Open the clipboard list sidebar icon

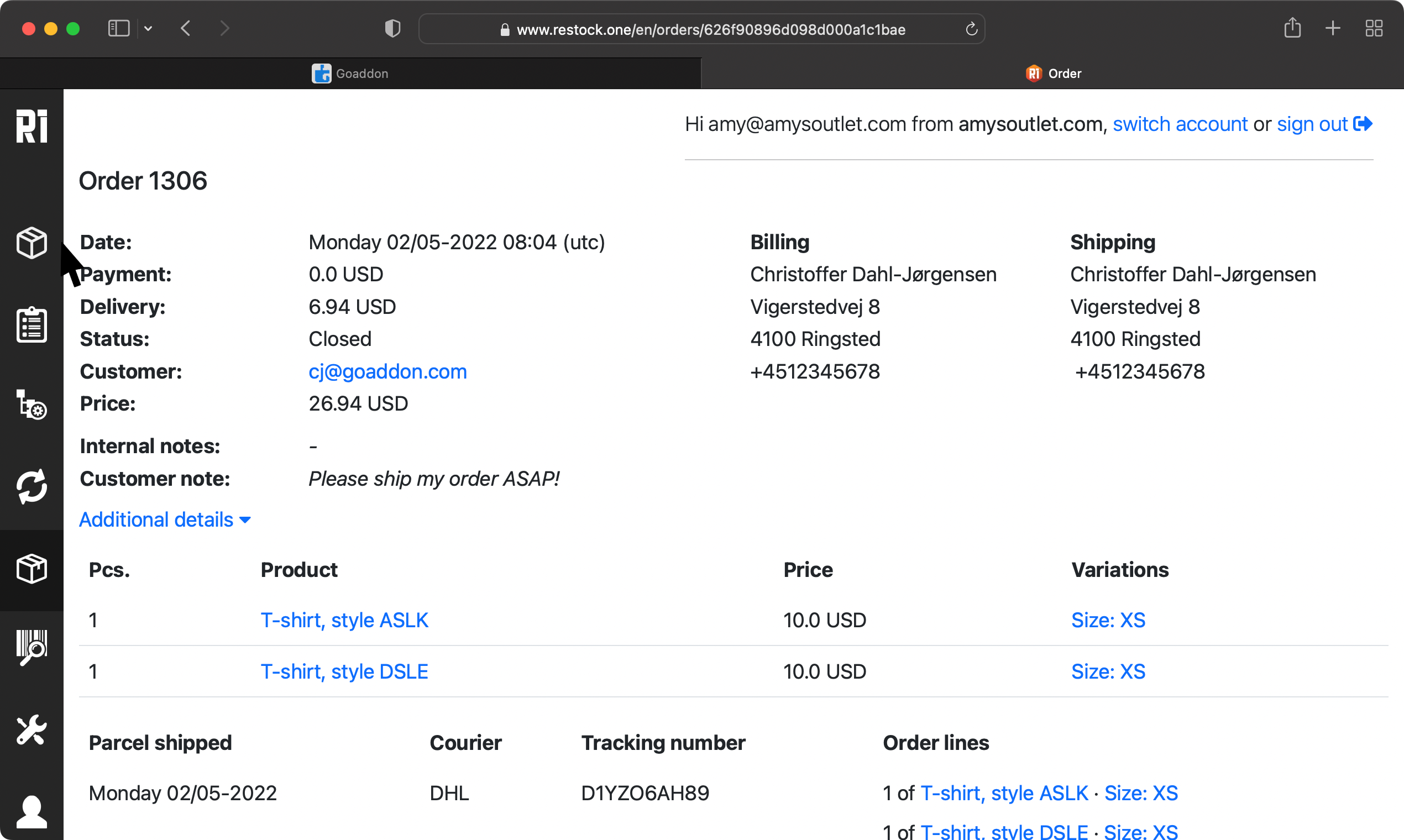[x=32, y=325]
